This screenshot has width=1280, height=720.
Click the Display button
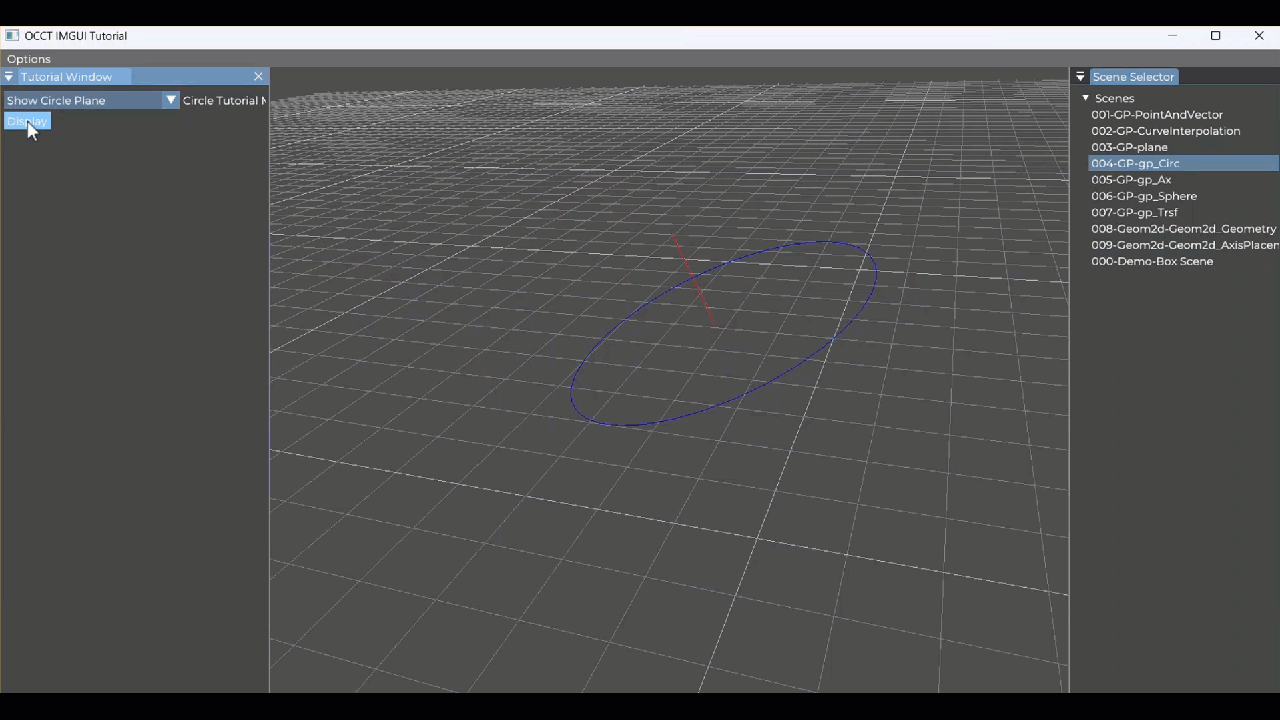[x=27, y=121]
